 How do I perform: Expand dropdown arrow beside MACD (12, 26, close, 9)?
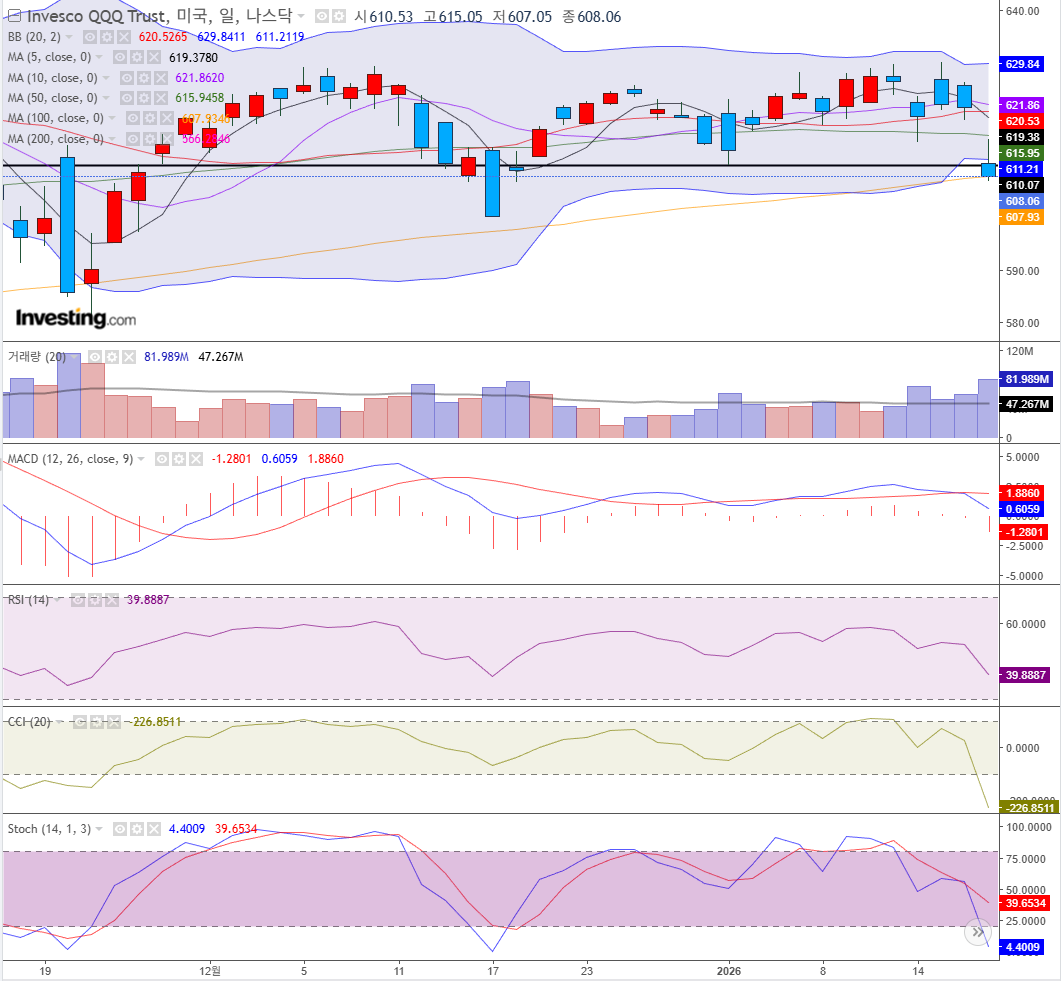(x=141, y=459)
